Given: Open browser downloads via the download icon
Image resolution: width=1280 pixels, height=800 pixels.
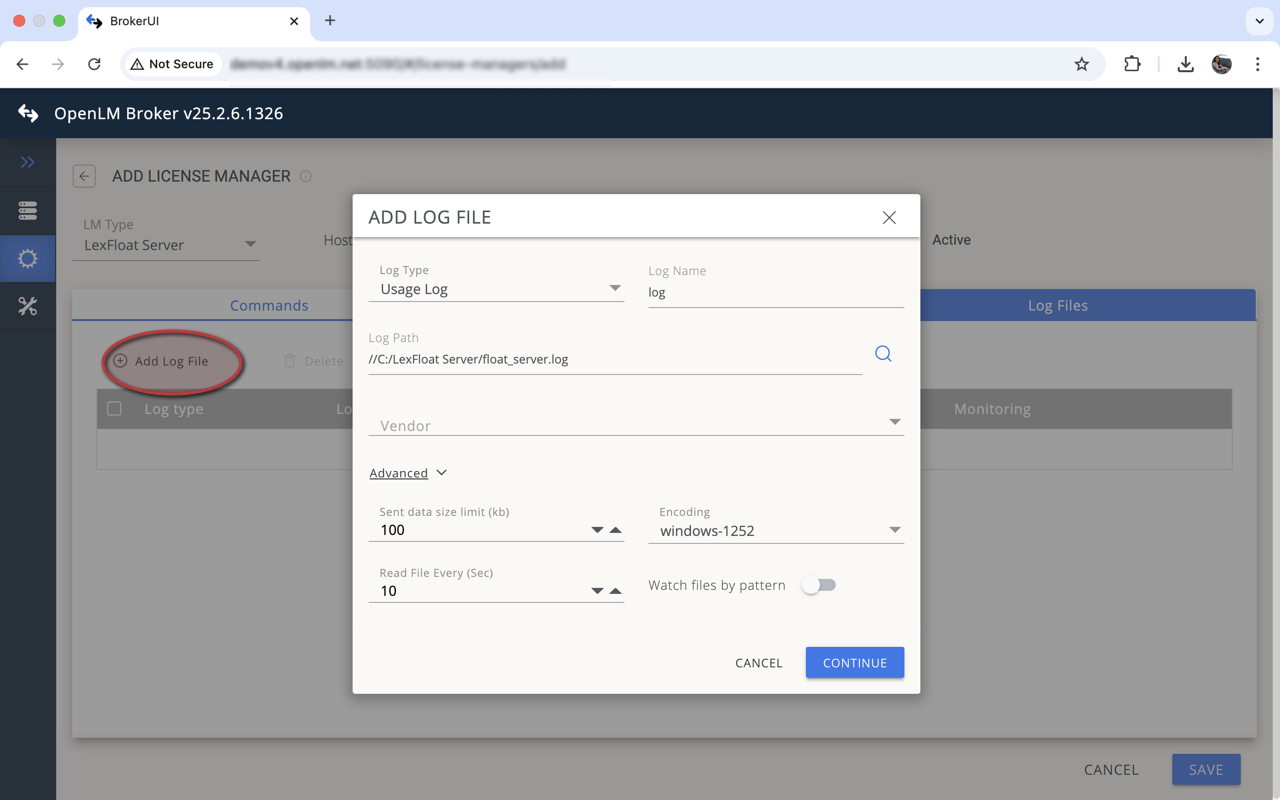Looking at the screenshot, I should 1185,63.
